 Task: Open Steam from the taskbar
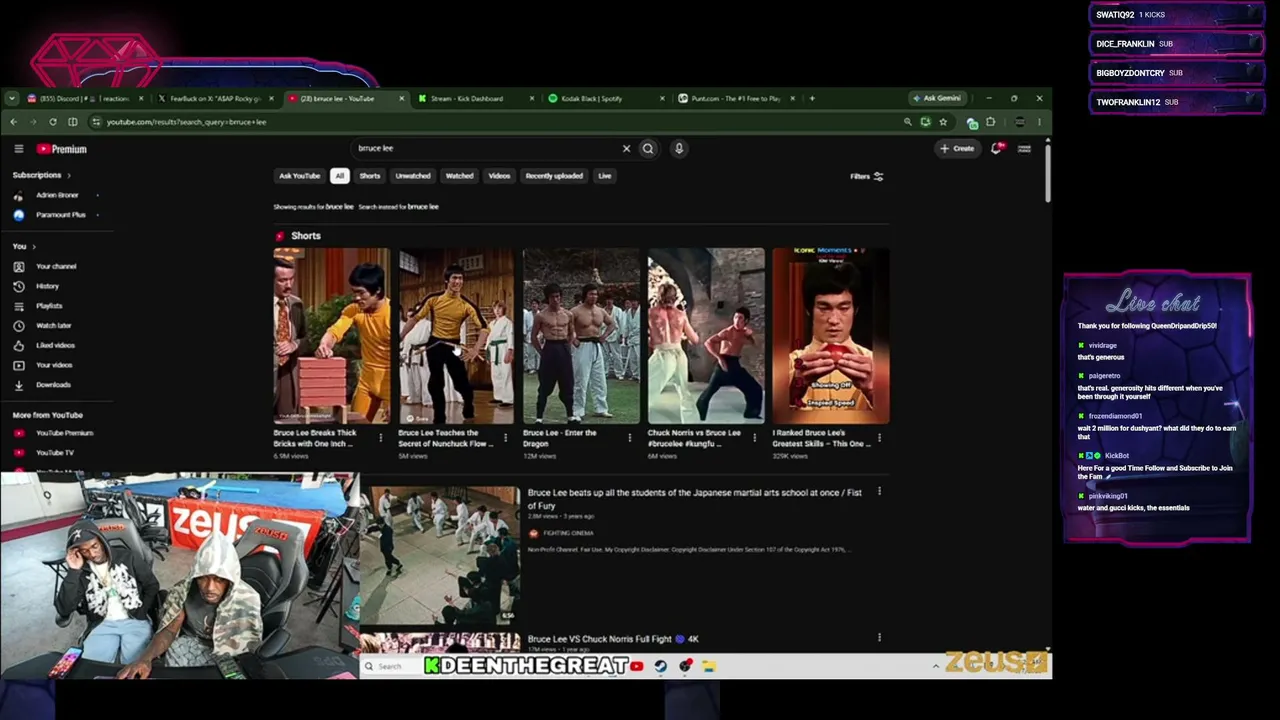pyautogui.click(x=661, y=666)
